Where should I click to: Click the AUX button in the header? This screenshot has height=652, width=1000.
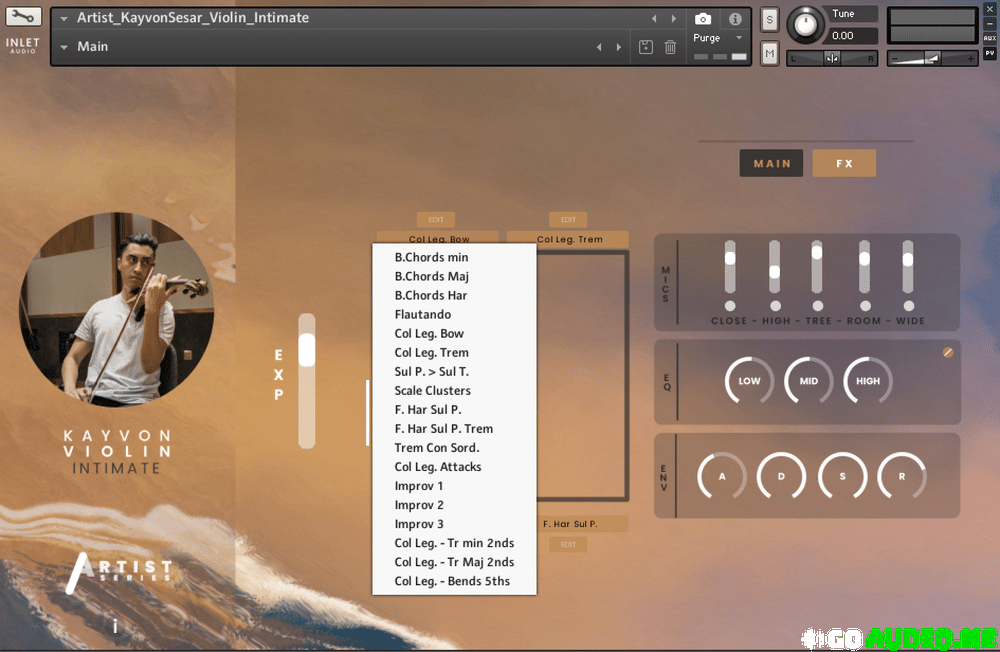(990, 38)
